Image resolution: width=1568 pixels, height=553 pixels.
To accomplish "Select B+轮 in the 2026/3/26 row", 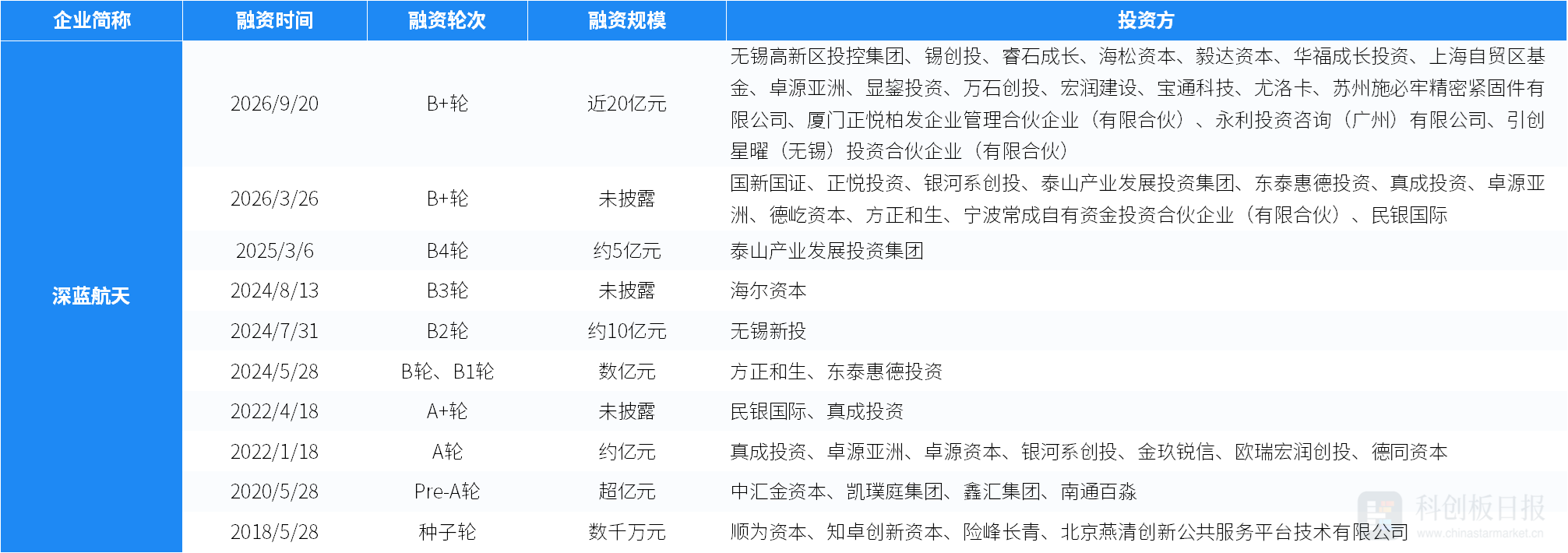I will (x=447, y=199).
